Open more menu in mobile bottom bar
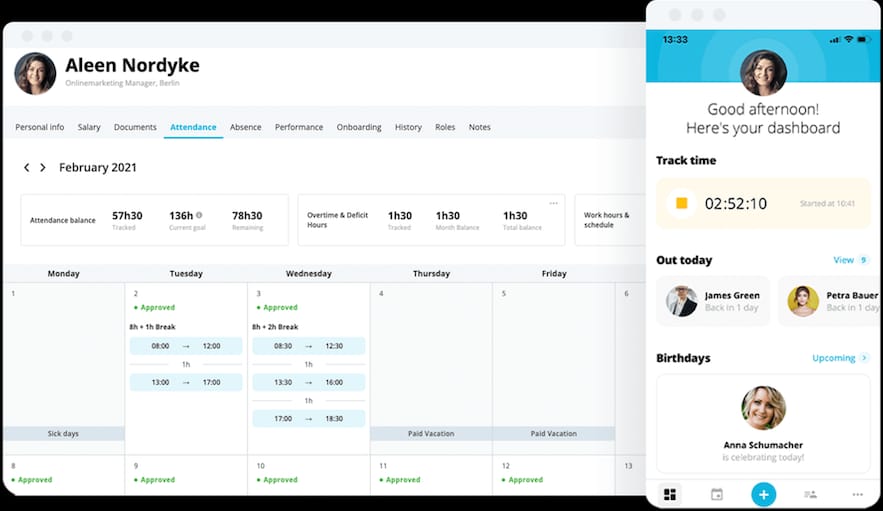This screenshot has height=511, width=883. pos(857,495)
